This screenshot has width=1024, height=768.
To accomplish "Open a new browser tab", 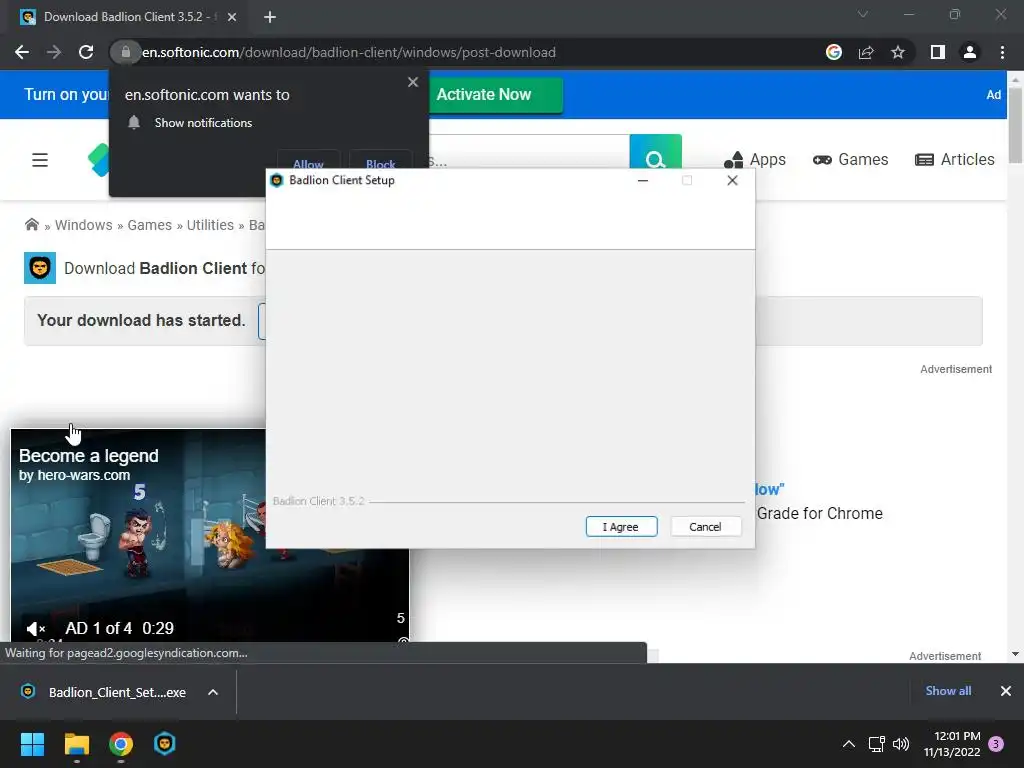I will point(270,17).
